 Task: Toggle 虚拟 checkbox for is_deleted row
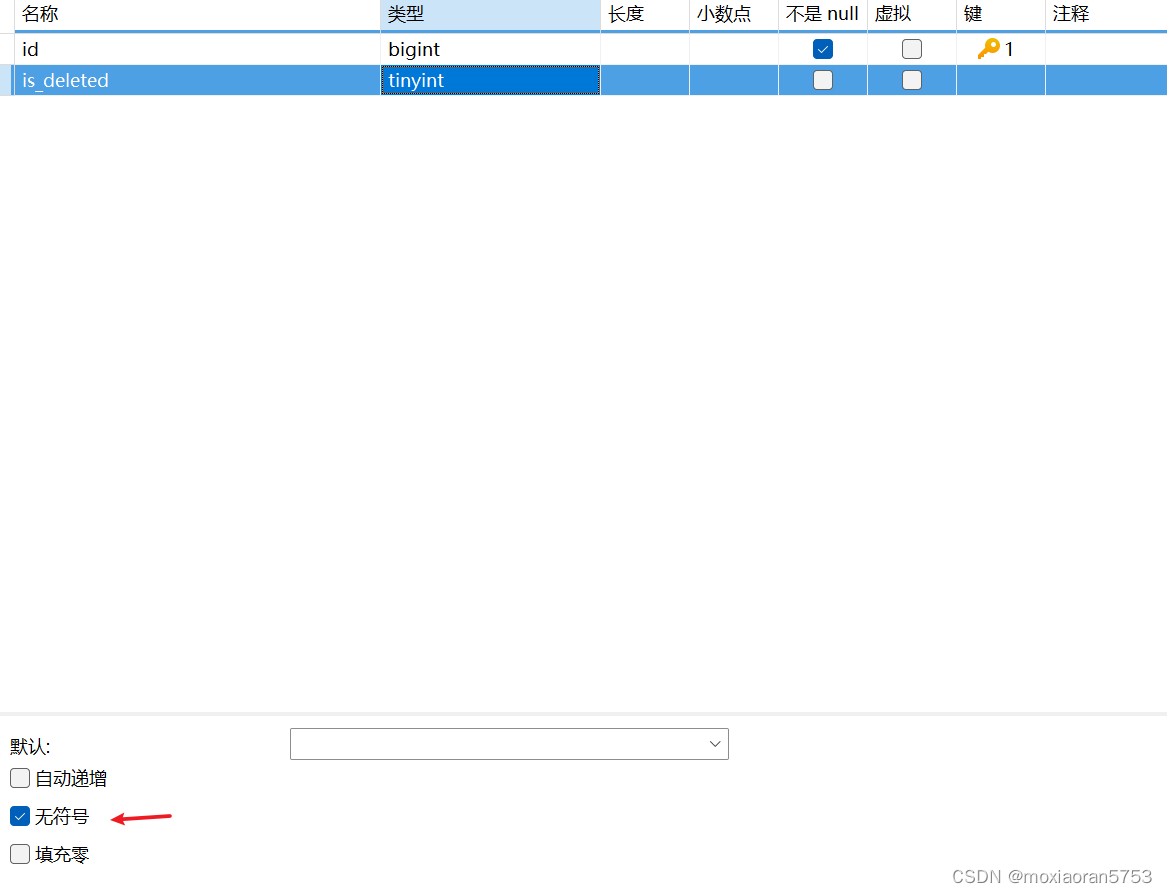click(912, 80)
